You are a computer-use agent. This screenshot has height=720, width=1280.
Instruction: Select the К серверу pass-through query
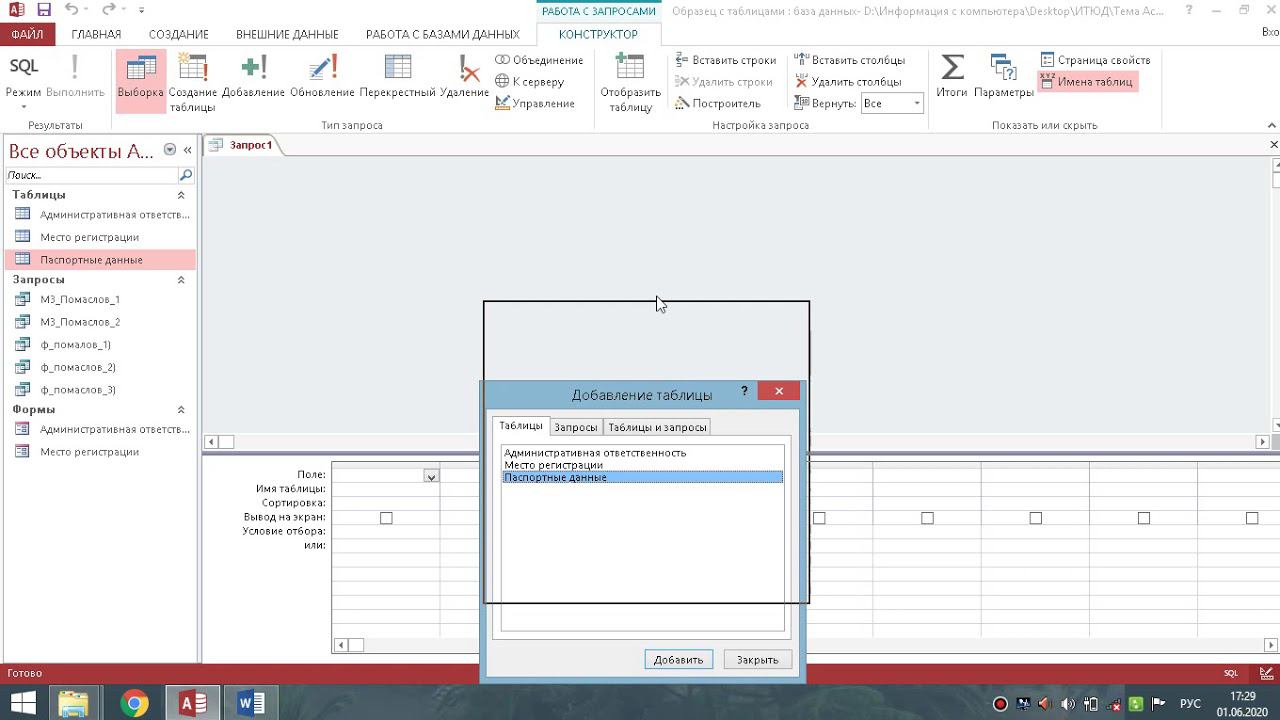(530, 82)
